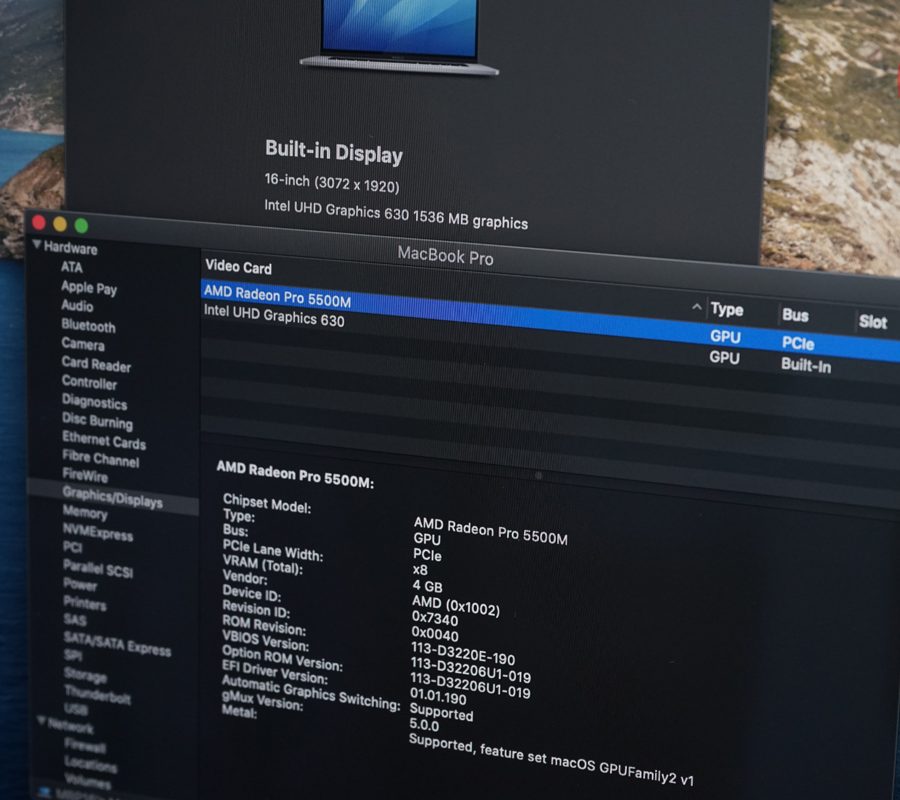Click the 'AMD (0x1002)' vendor value
Screen dimensions: 900x800
tap(456, 605)
